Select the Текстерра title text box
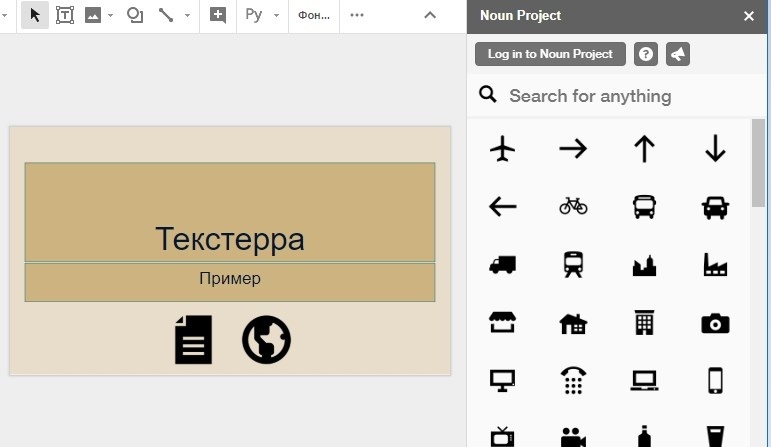The width and height of the screenshot is (771, 447). [x=230, y=212]
